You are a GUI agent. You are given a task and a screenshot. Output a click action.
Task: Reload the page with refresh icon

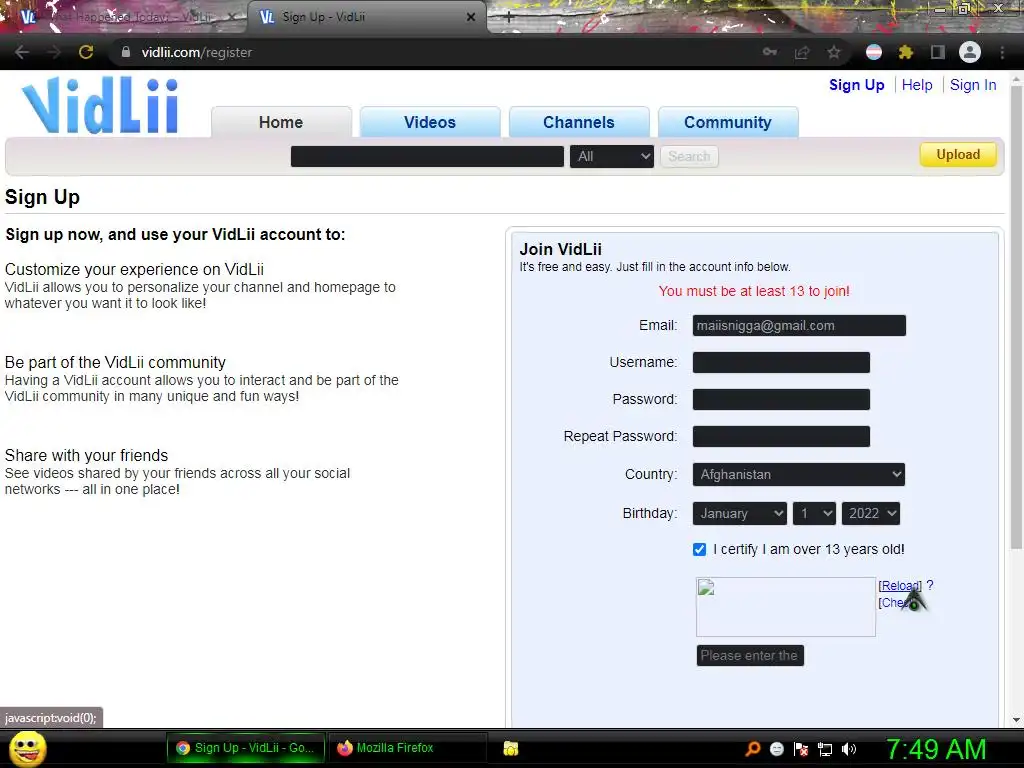click(86, 52)
